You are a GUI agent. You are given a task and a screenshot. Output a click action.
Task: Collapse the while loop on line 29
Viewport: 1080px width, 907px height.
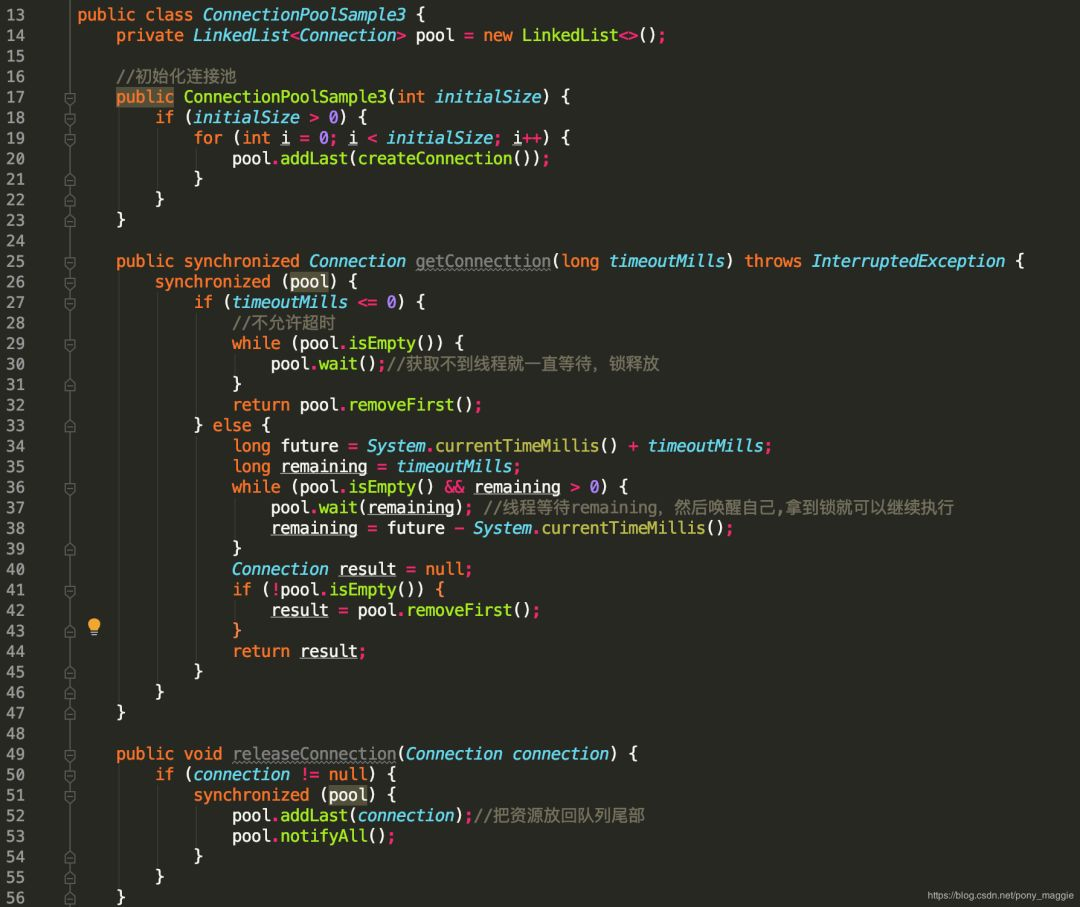[x=70, y=343]
